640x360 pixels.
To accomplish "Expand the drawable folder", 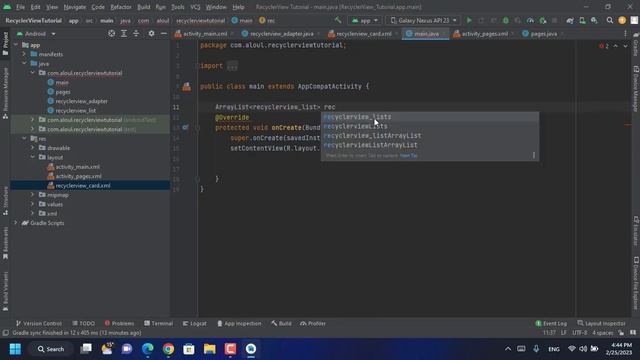I will coord(33,148).
